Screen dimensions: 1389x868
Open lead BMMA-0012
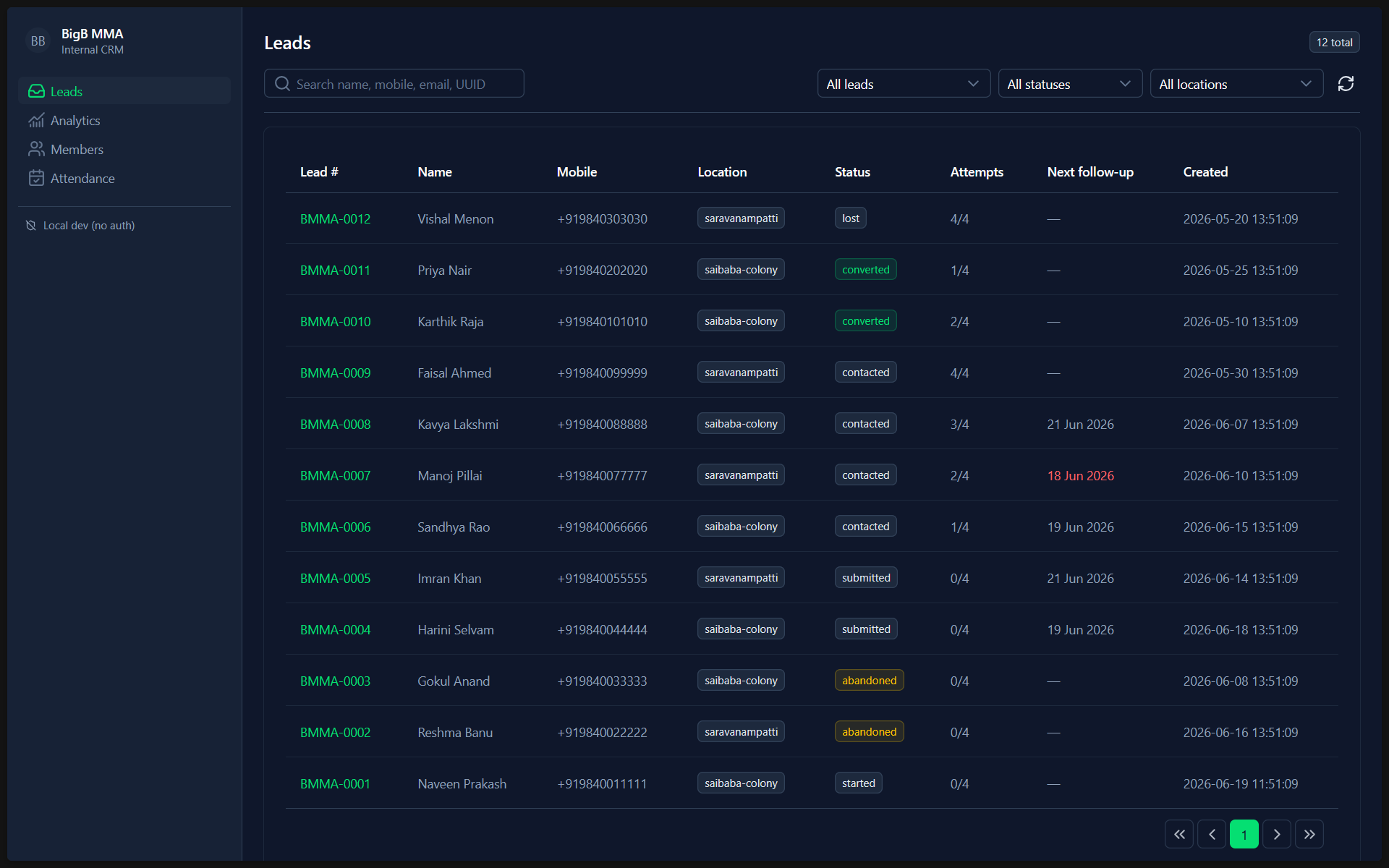(x=335, y=218)
